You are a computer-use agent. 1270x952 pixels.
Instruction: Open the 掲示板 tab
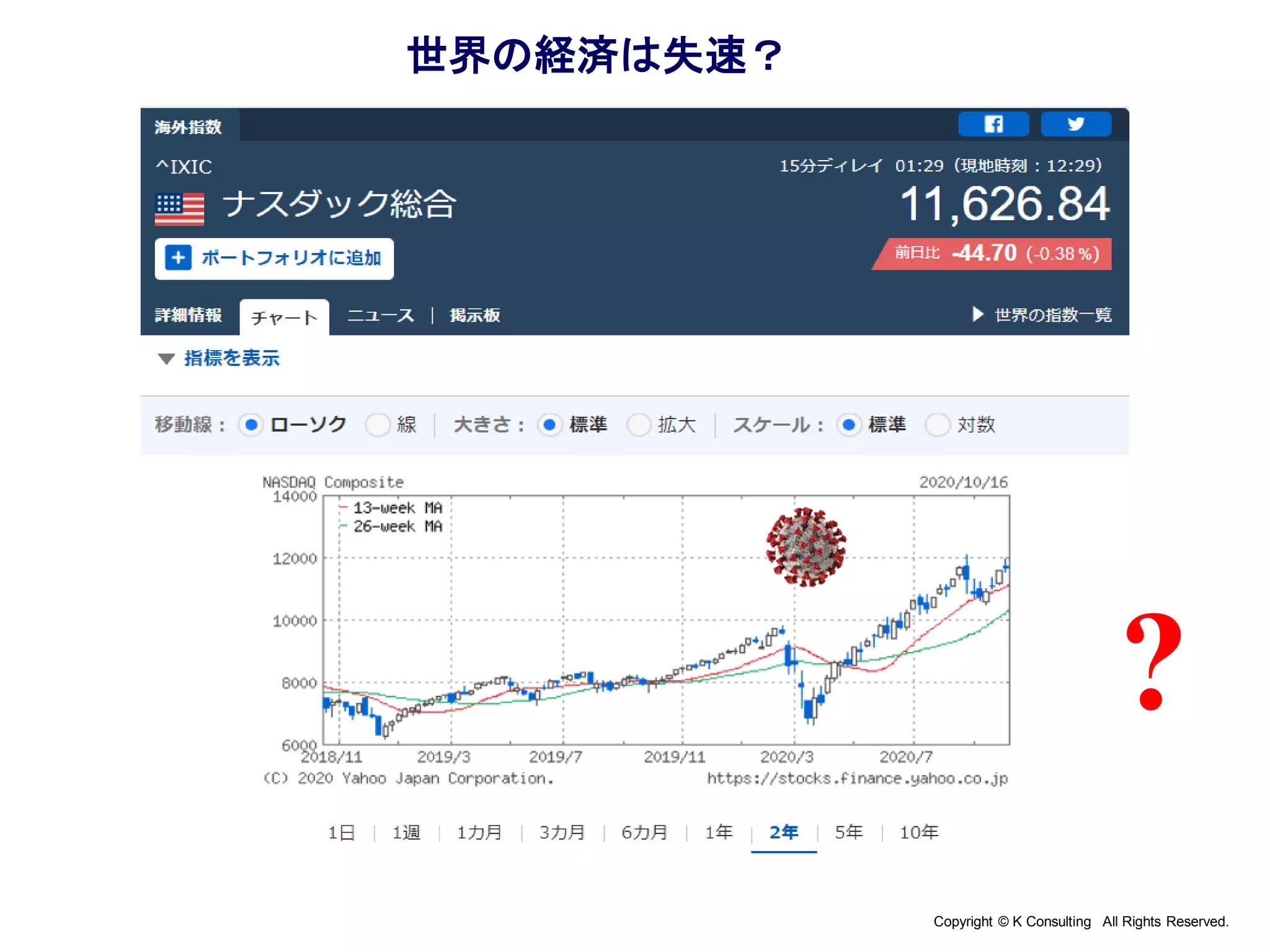tap(475, 315)
